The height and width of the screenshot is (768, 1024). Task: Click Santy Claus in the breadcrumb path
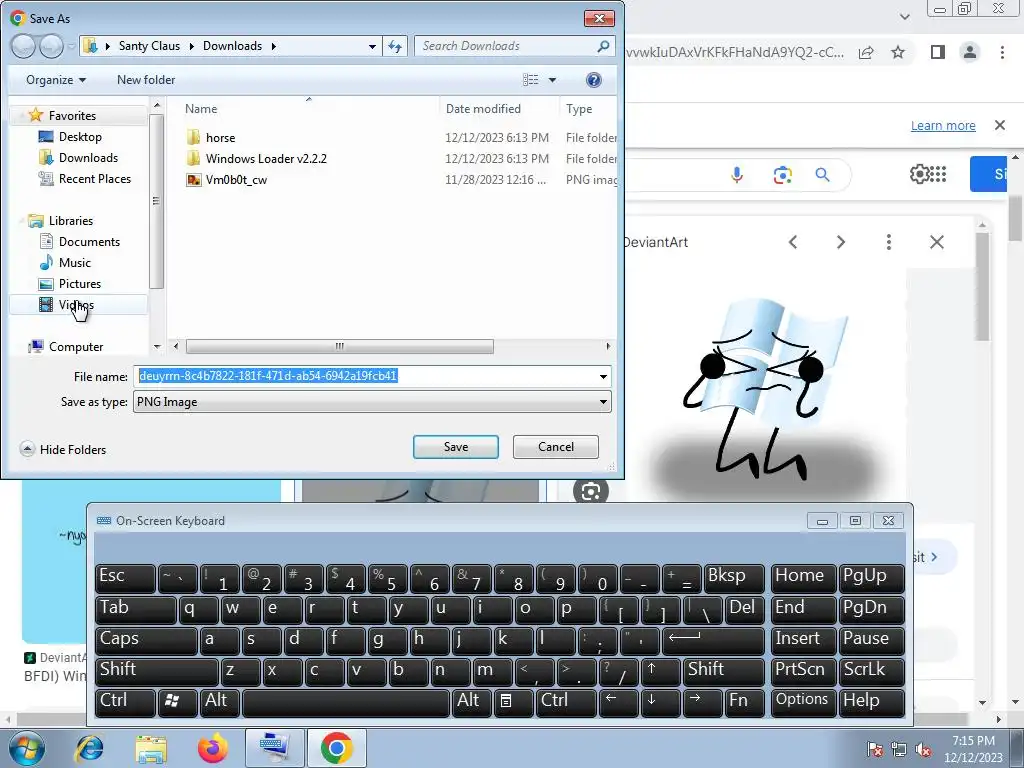click(149, 46)
